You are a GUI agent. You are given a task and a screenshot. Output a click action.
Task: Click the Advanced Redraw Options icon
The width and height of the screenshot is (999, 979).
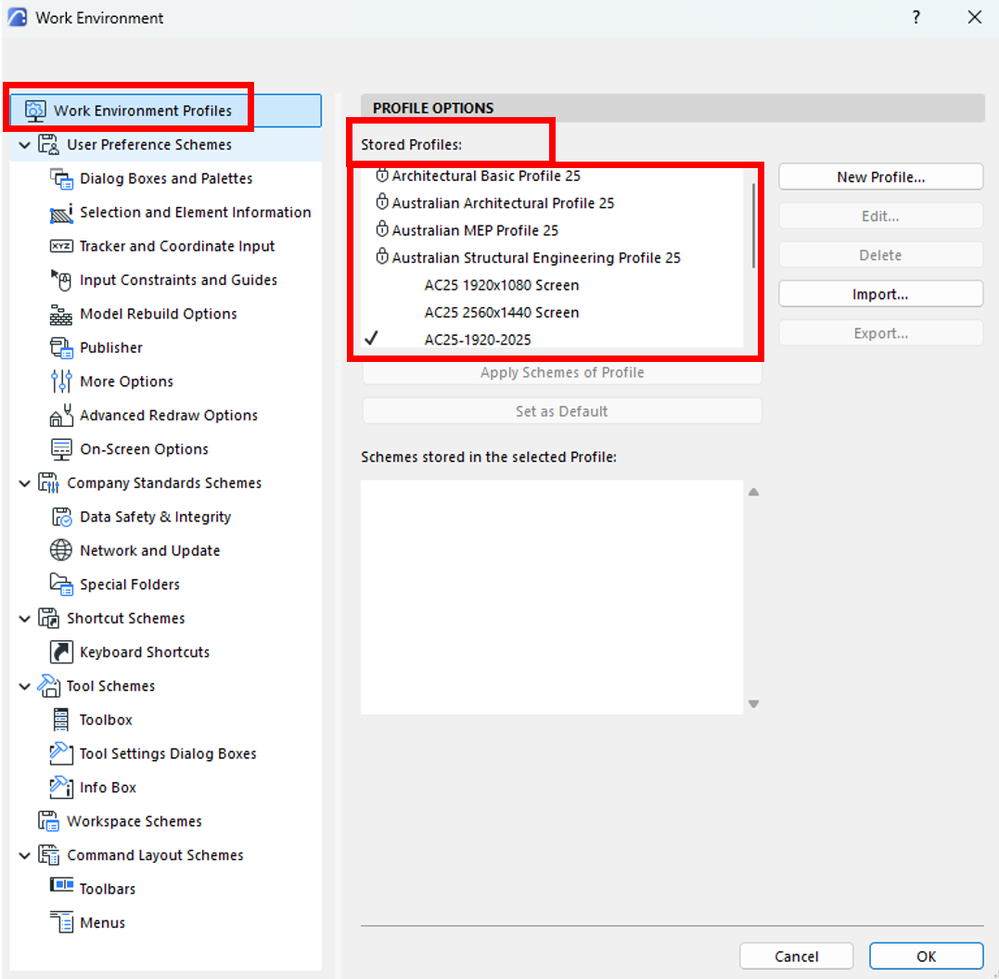coord(61,415)
